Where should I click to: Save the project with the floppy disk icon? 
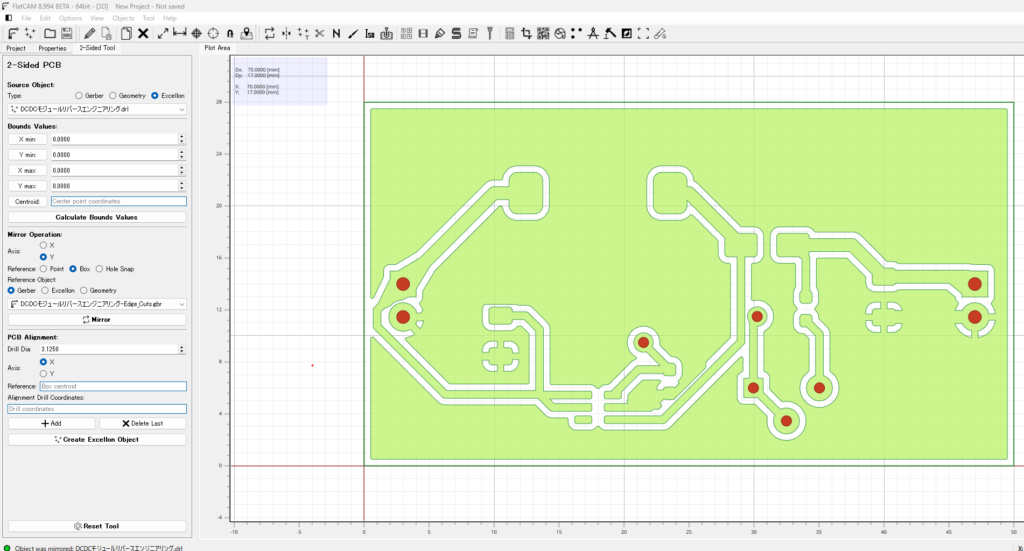pyautogui.click(x=67, y=33)
